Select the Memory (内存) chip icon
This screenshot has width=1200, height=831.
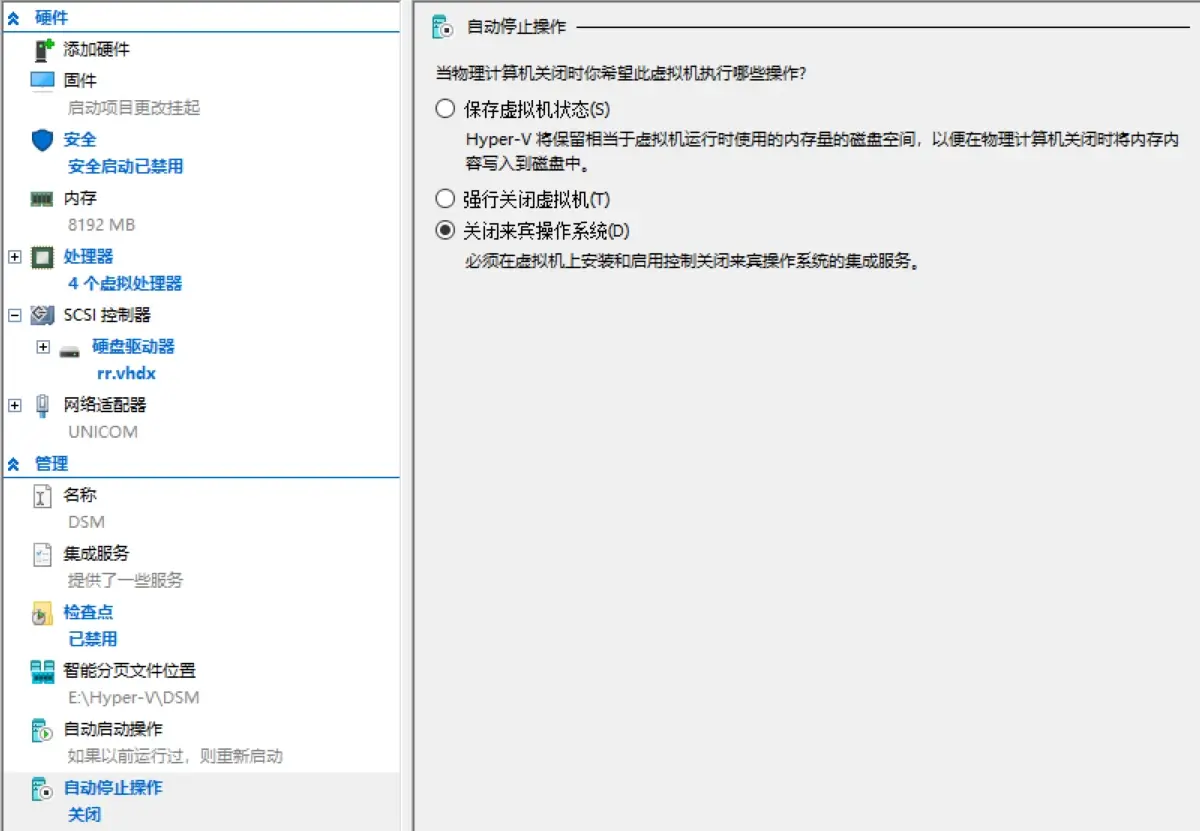[42, 199]
